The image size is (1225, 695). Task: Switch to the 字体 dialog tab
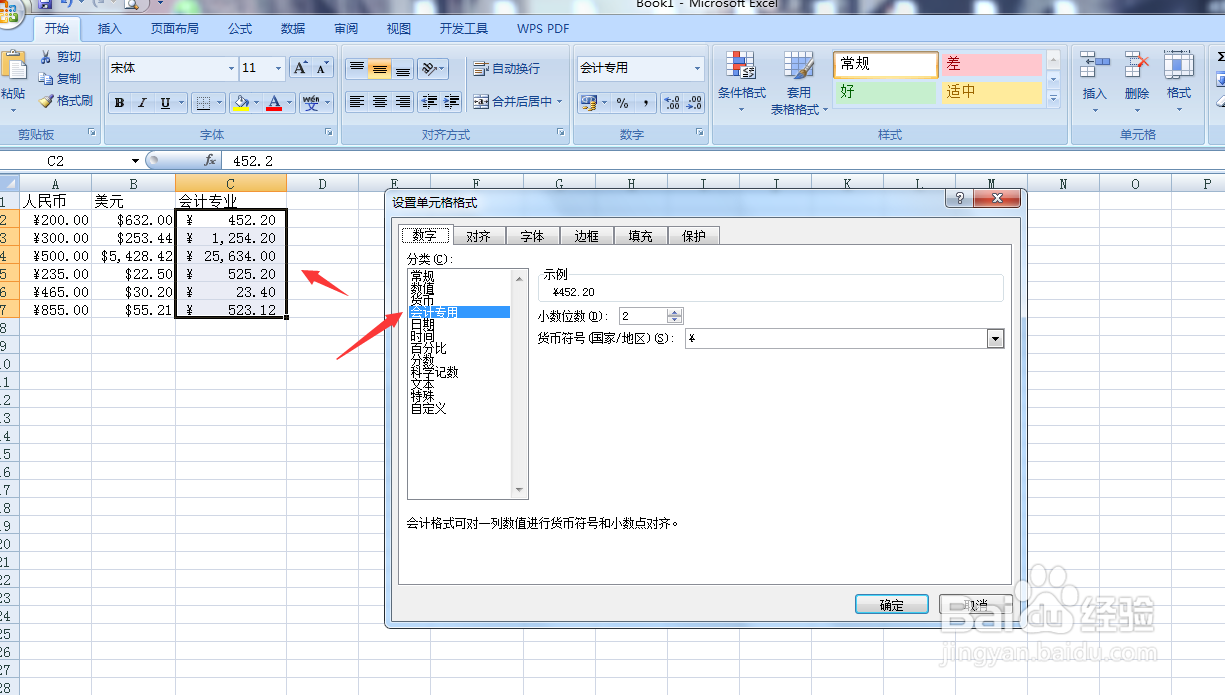pos(532,236)
